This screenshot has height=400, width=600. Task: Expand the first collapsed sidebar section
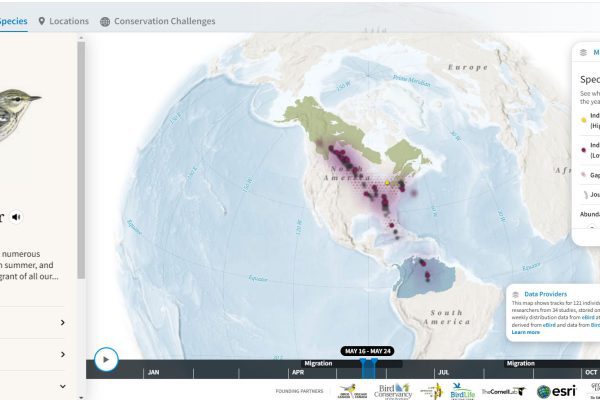(62, 322)
